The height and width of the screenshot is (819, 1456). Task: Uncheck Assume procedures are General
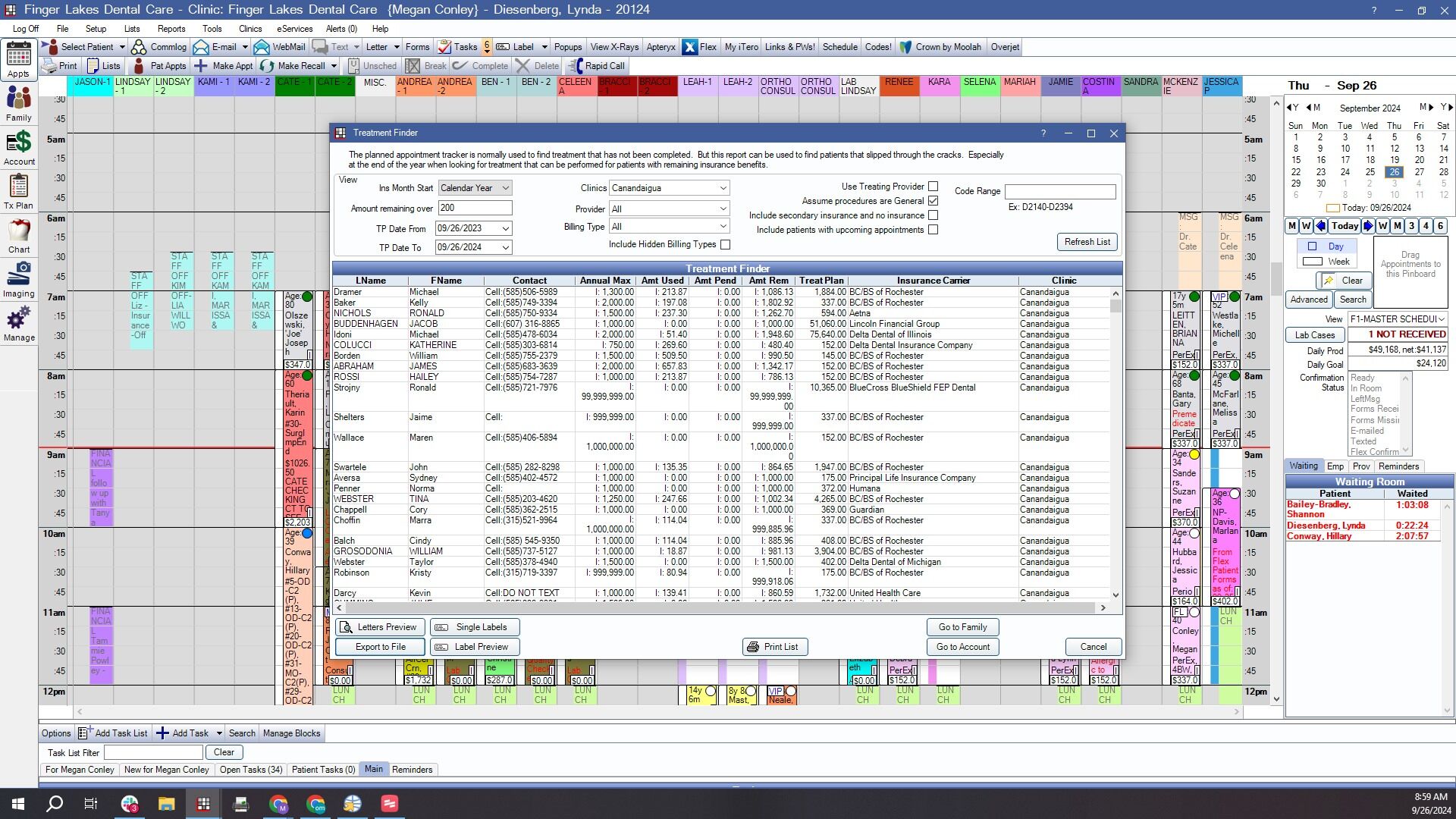(934, 201)
